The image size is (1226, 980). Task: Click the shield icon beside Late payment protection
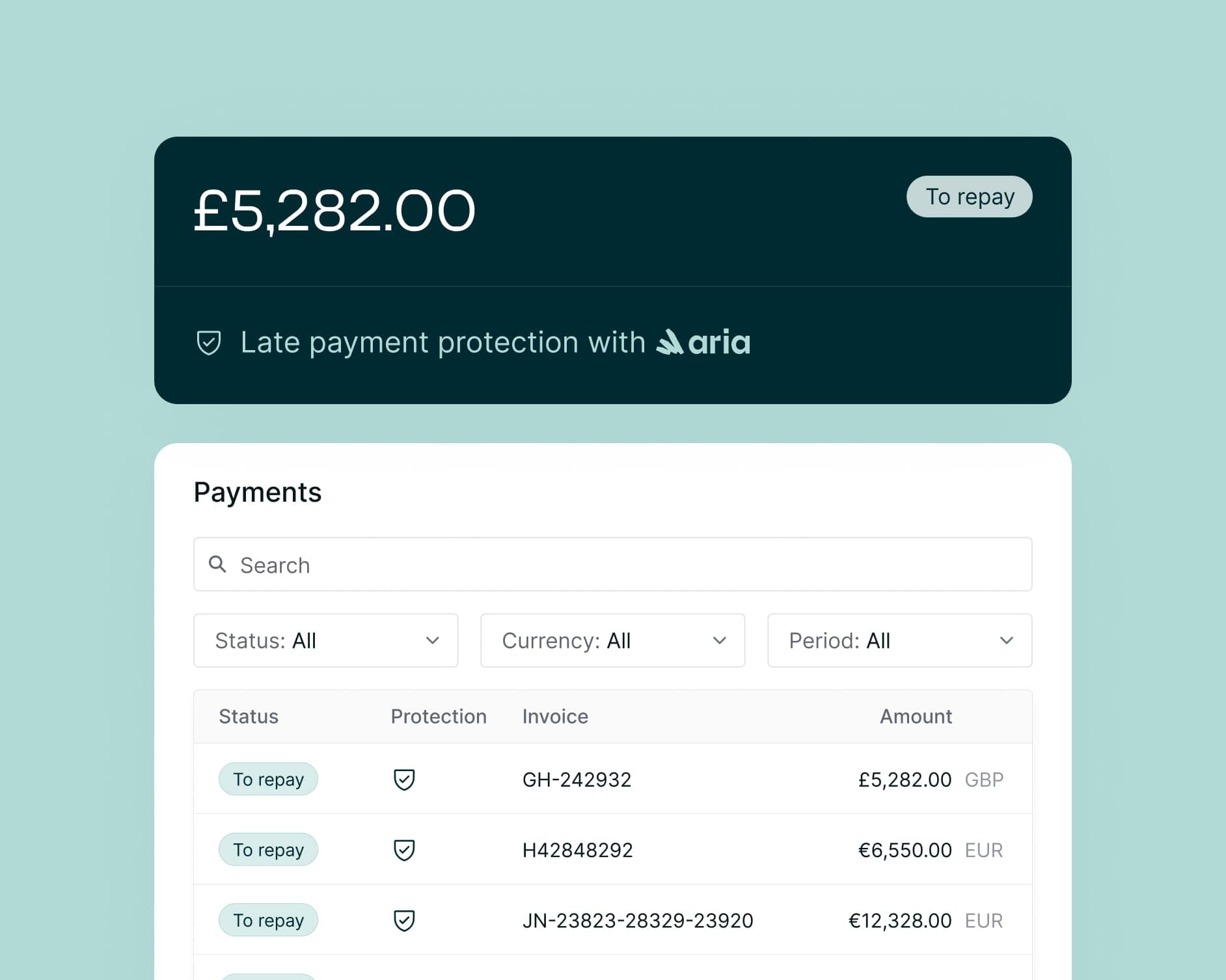click(x=209, y=342)
